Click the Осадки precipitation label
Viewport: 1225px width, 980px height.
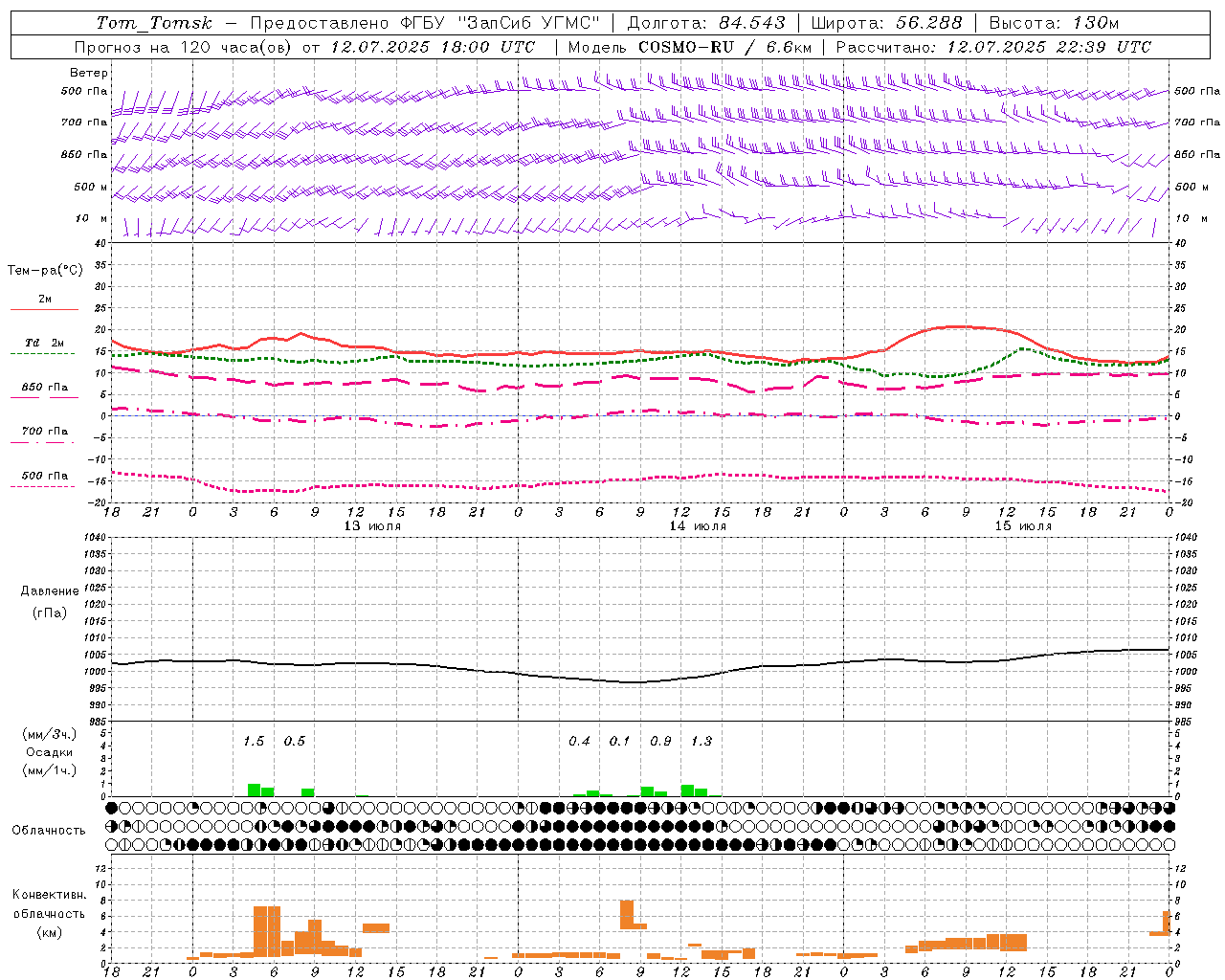tap(50, 752)
